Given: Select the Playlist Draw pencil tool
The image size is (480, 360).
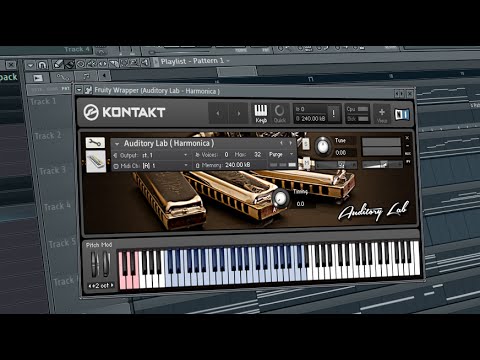Looking at the screenshot, I should (58, 64).
